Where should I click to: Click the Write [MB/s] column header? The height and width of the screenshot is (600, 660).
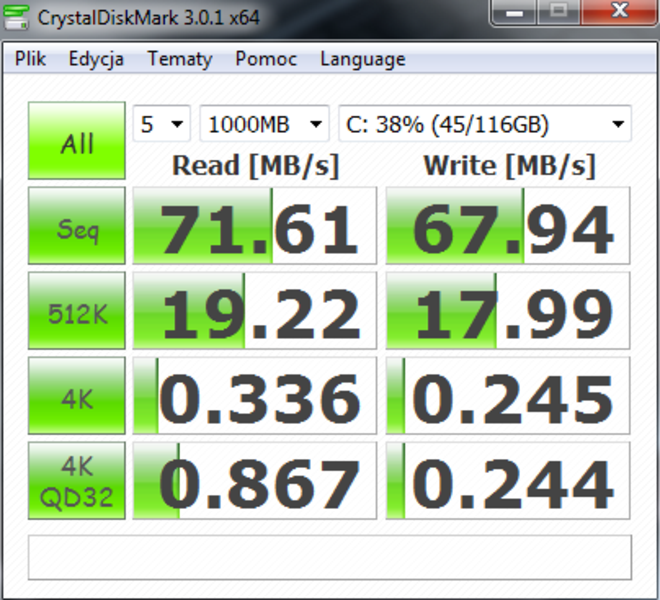click(509, 165)
